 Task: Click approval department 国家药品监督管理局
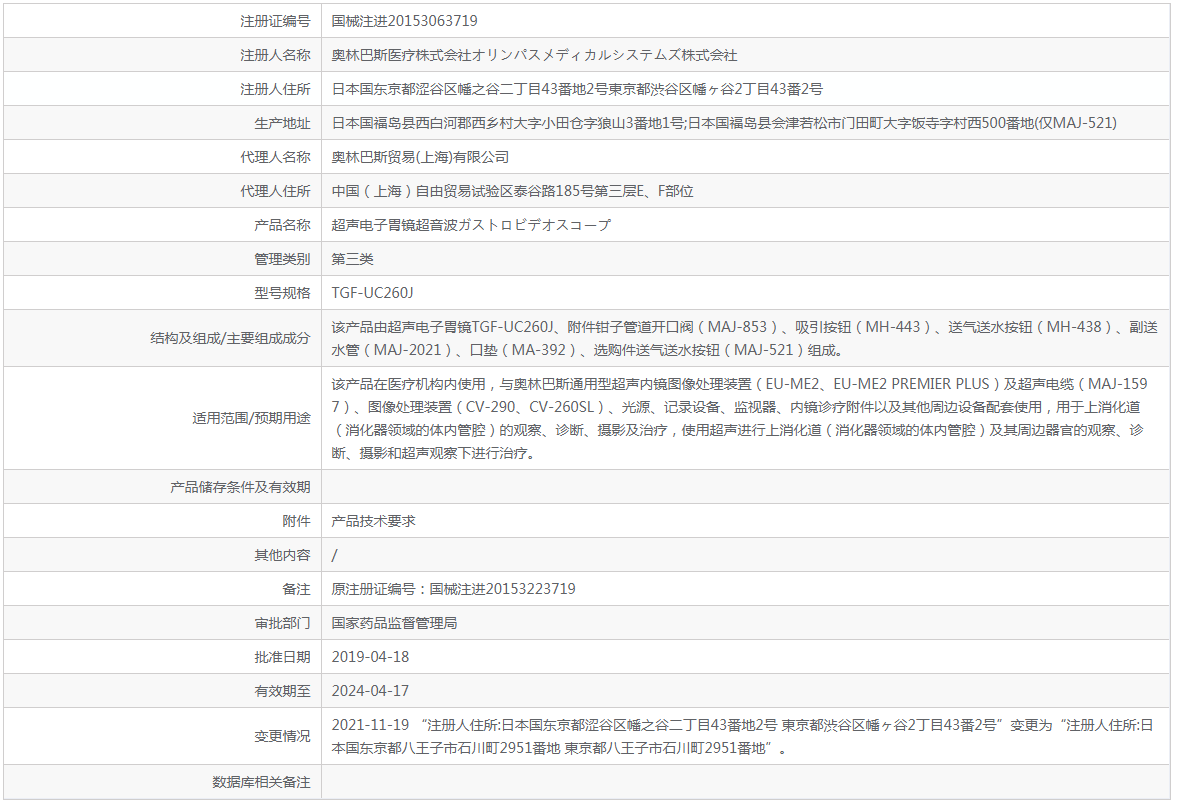[395, 623]
